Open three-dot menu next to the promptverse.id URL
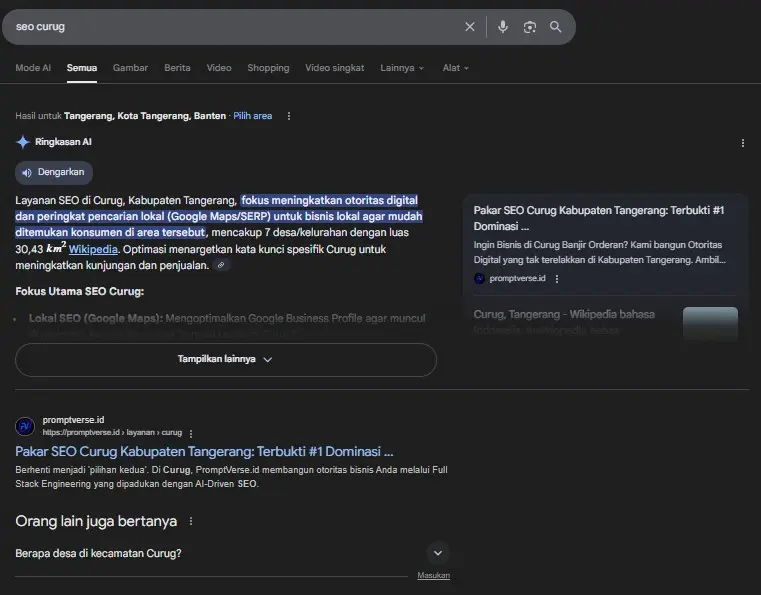This screenshot has width=761, height=595. click(x=191, y=433)
